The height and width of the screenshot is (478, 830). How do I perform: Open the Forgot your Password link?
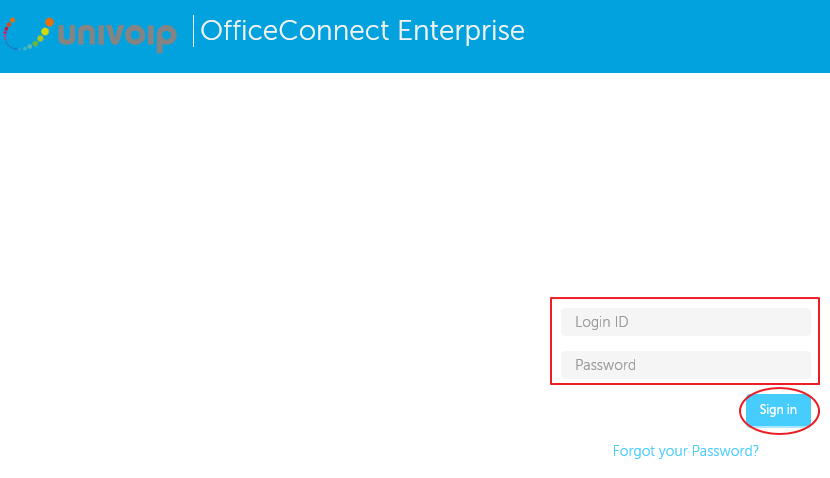685,451
